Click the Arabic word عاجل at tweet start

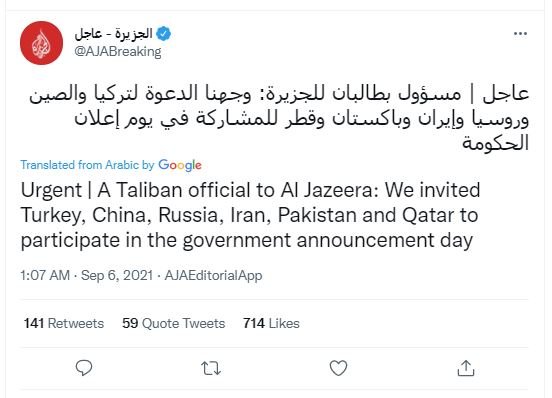click(506, 94)
